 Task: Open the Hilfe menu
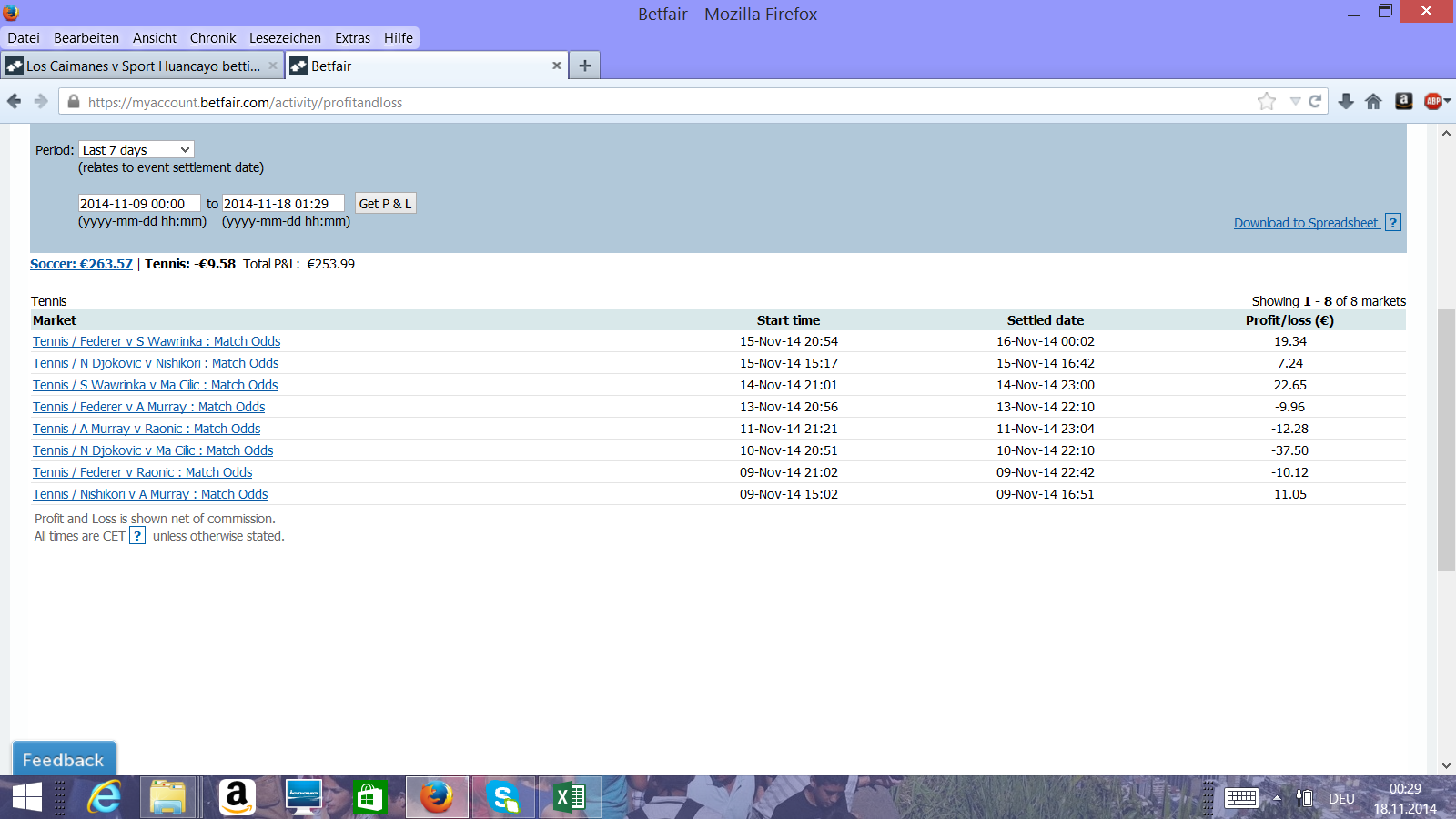[399, 38]
